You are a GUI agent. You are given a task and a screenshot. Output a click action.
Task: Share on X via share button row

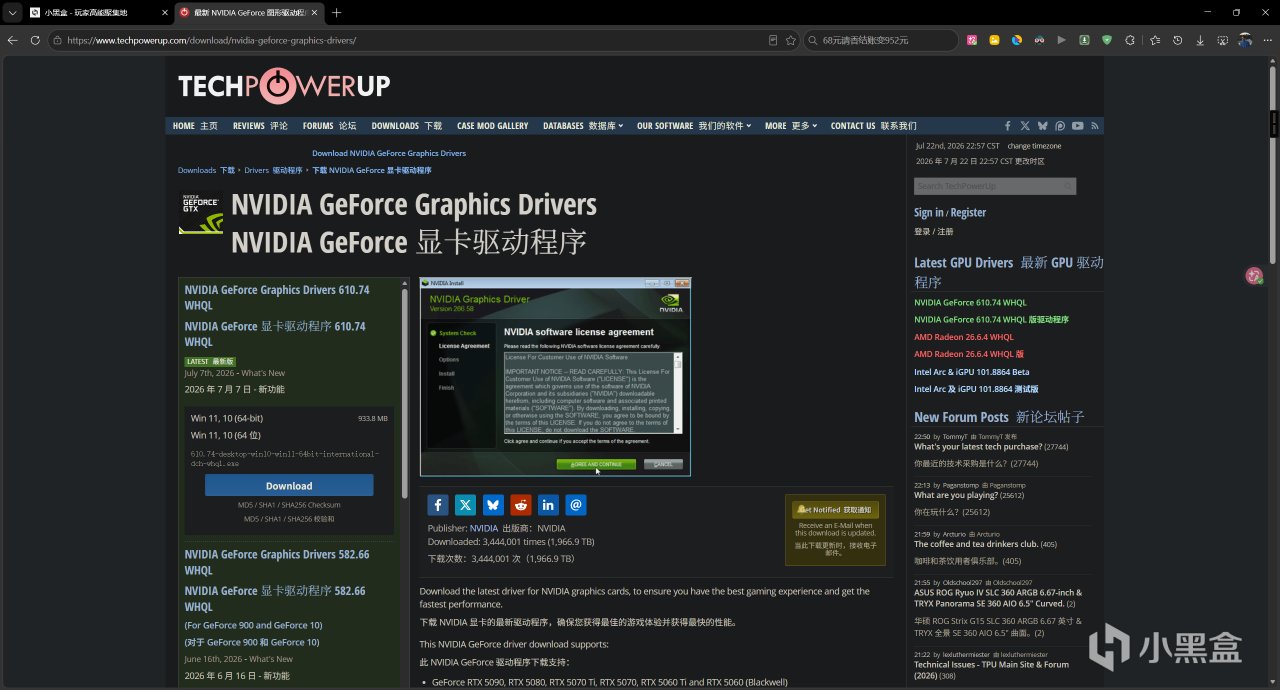pyautogui.click(x=466, y=505)
